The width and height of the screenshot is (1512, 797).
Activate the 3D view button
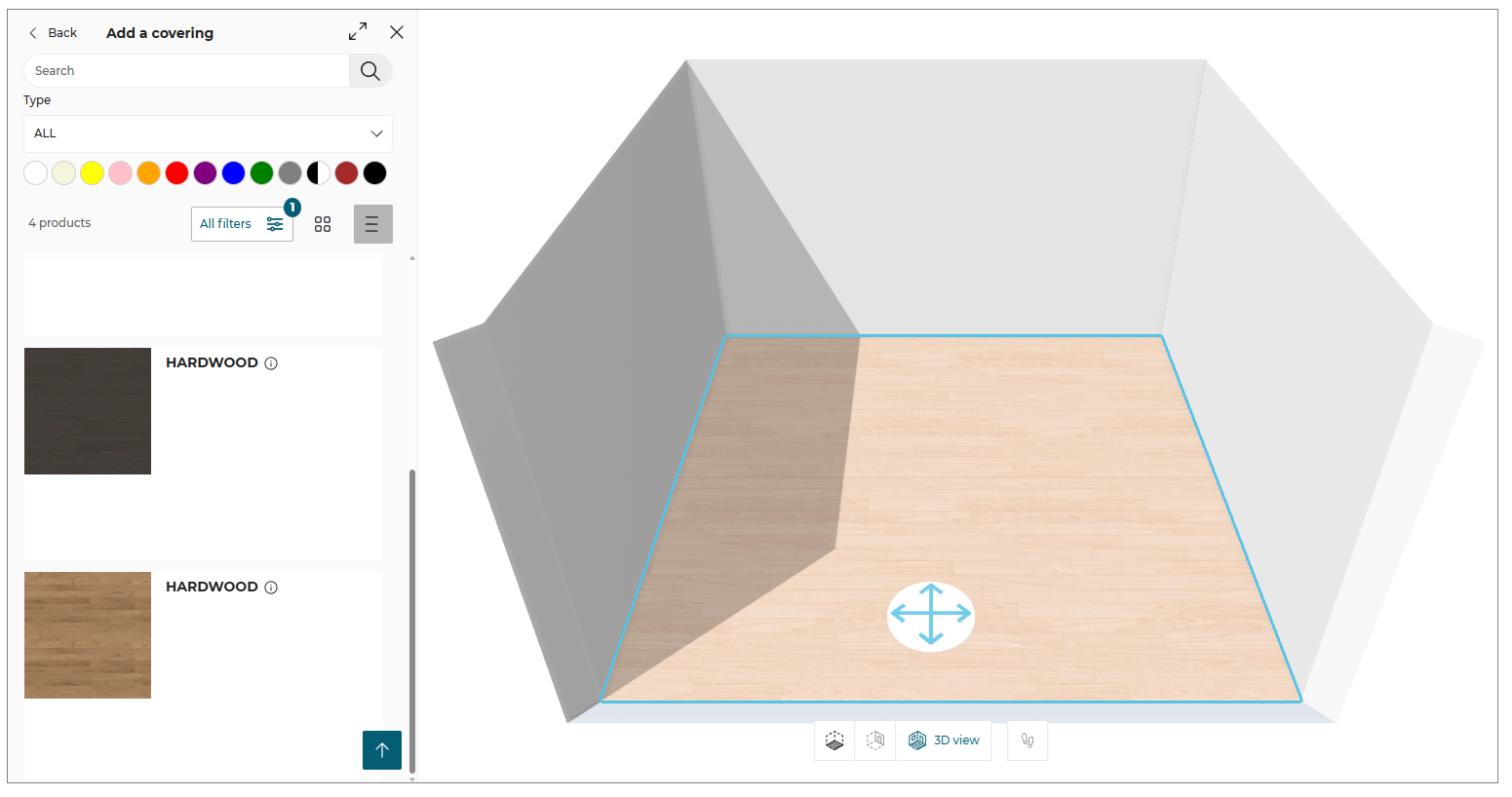point(944,740)
